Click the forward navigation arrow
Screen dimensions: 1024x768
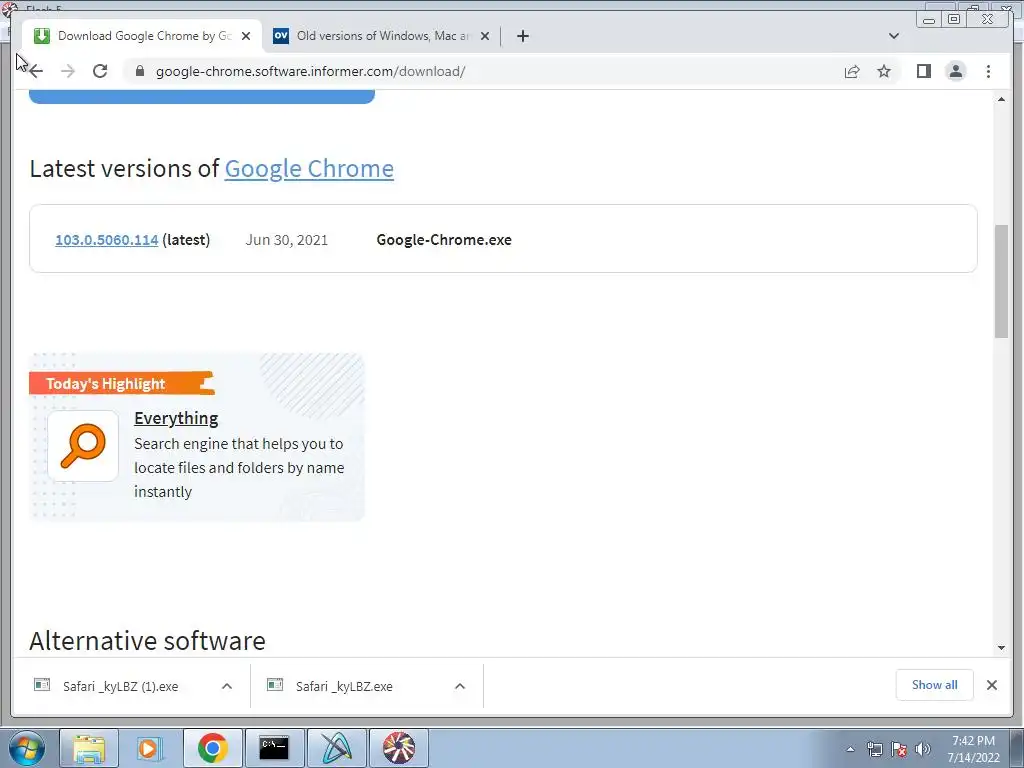click(68, 71)
